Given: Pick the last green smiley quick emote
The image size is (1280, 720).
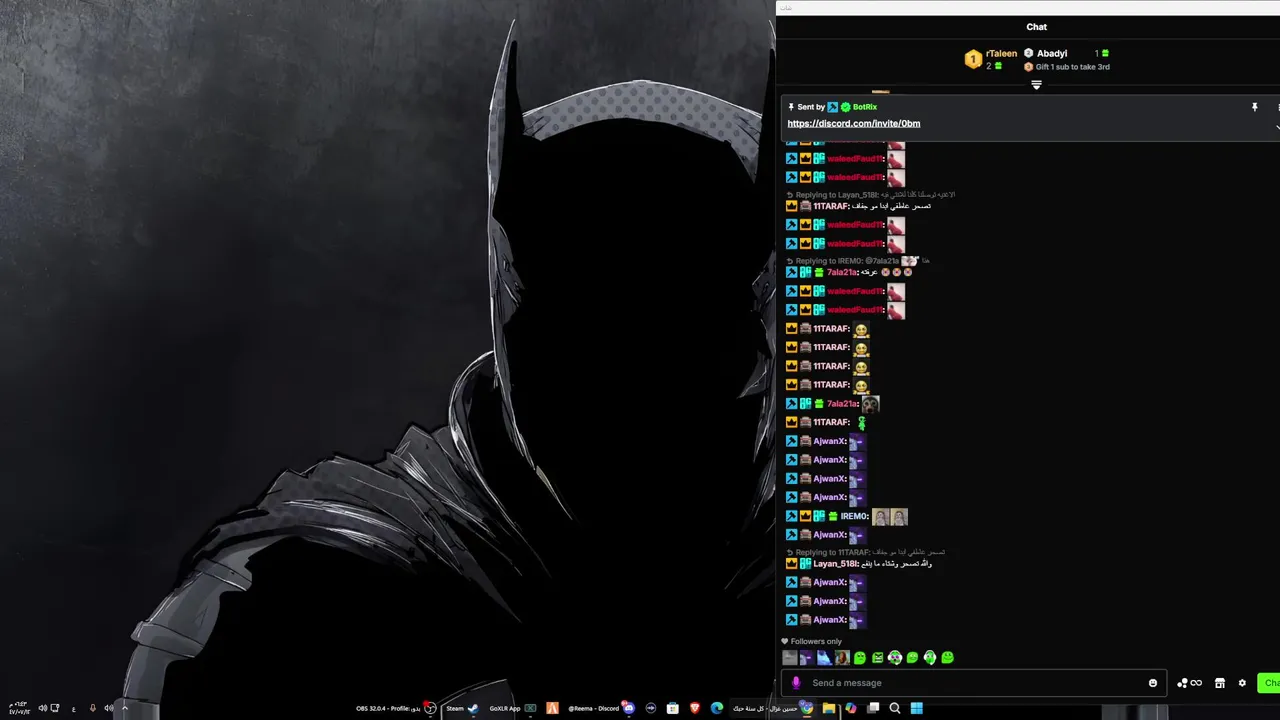Looking at the screenshot, I should pos(947,658).
